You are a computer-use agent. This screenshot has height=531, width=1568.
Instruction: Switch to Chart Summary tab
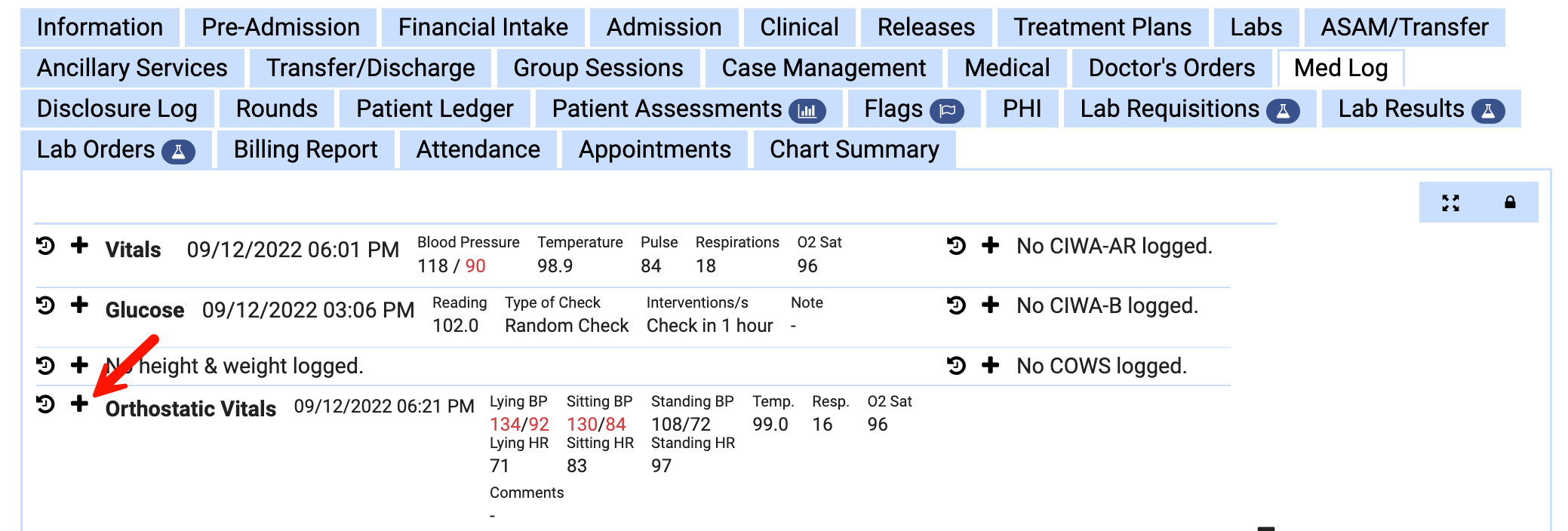click(x=853, y=149)
